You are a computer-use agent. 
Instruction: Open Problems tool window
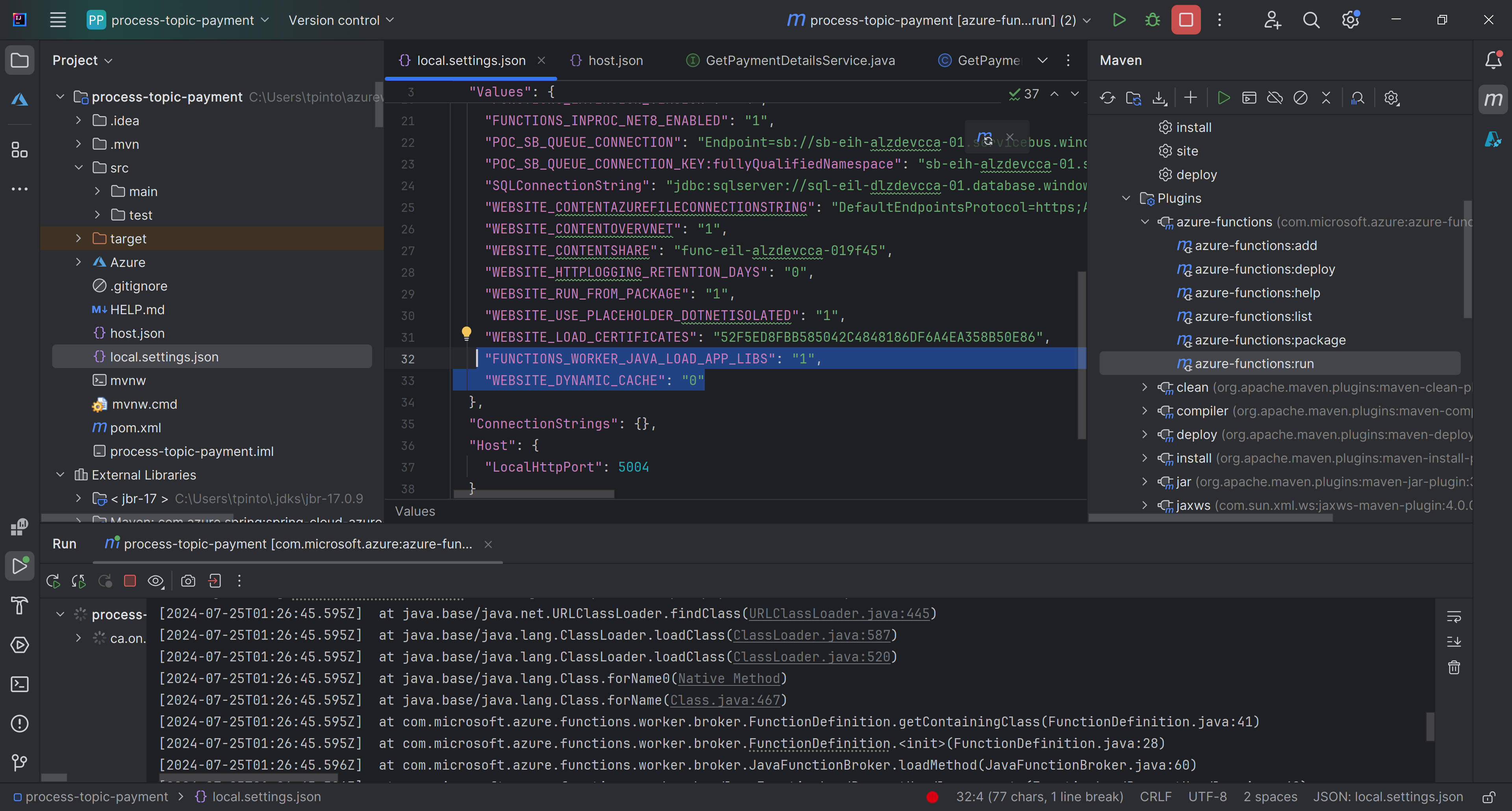click(19, 724)
